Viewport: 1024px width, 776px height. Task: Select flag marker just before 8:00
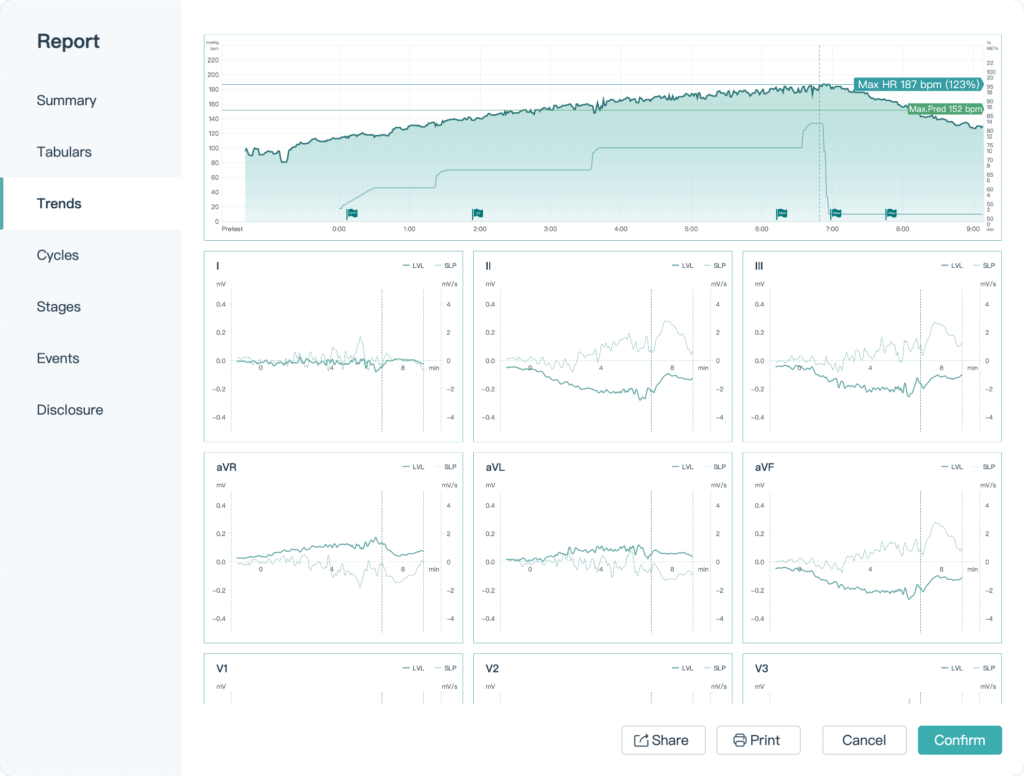click(x=891, y=213)
